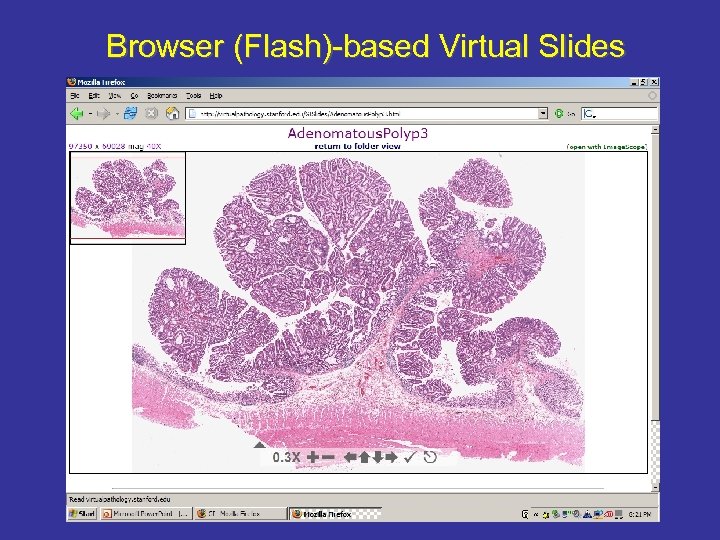
Task: Click the scrollbar up arrow
Action: (x=655, y=129)
